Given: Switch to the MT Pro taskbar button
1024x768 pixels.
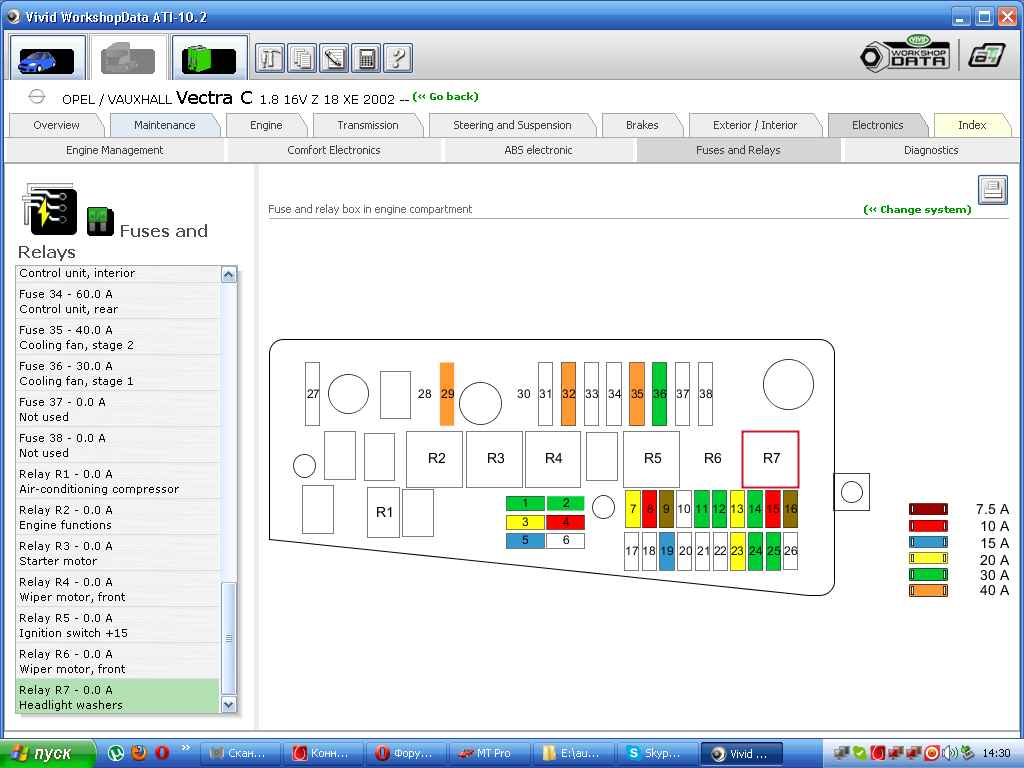Looking at the screenshot, I should pos(490,754).
